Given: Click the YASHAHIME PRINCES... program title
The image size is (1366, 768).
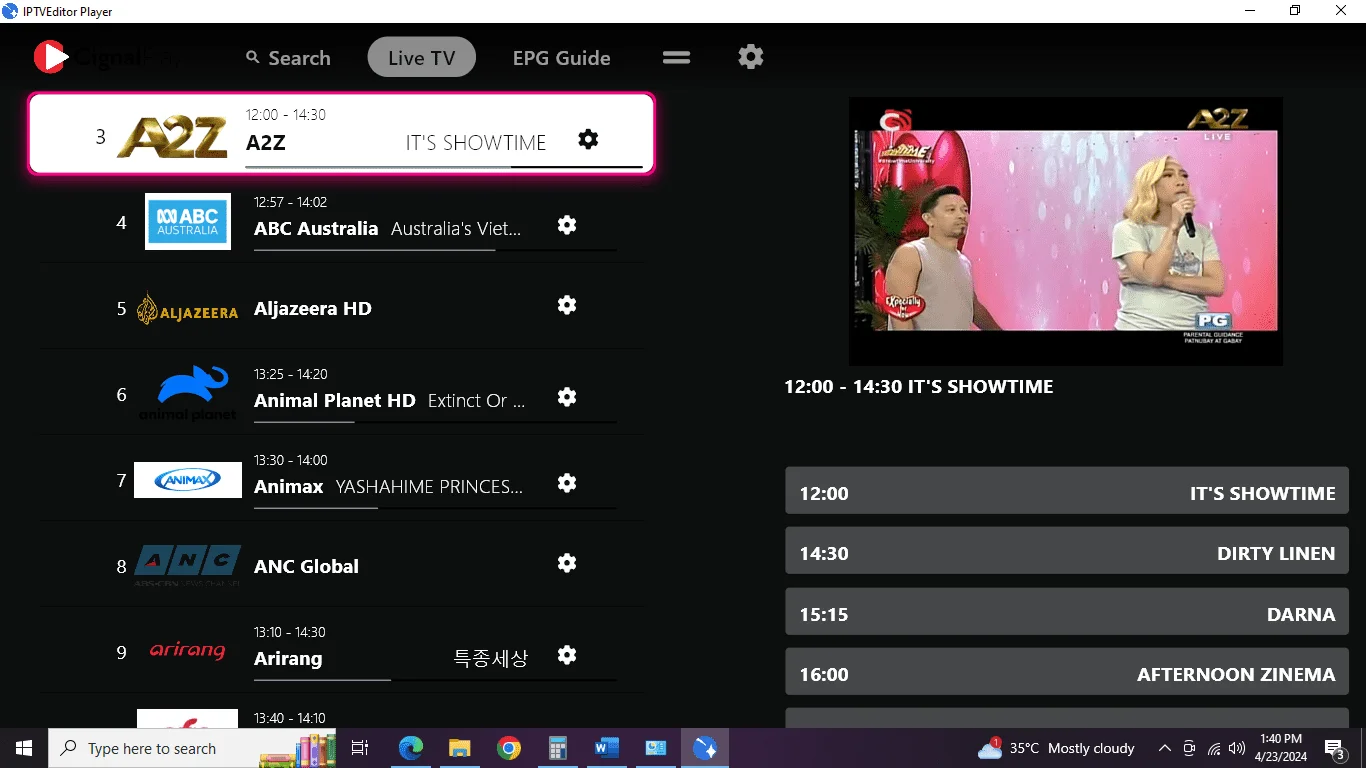Looking at the screenshot, I should [429, 487].
